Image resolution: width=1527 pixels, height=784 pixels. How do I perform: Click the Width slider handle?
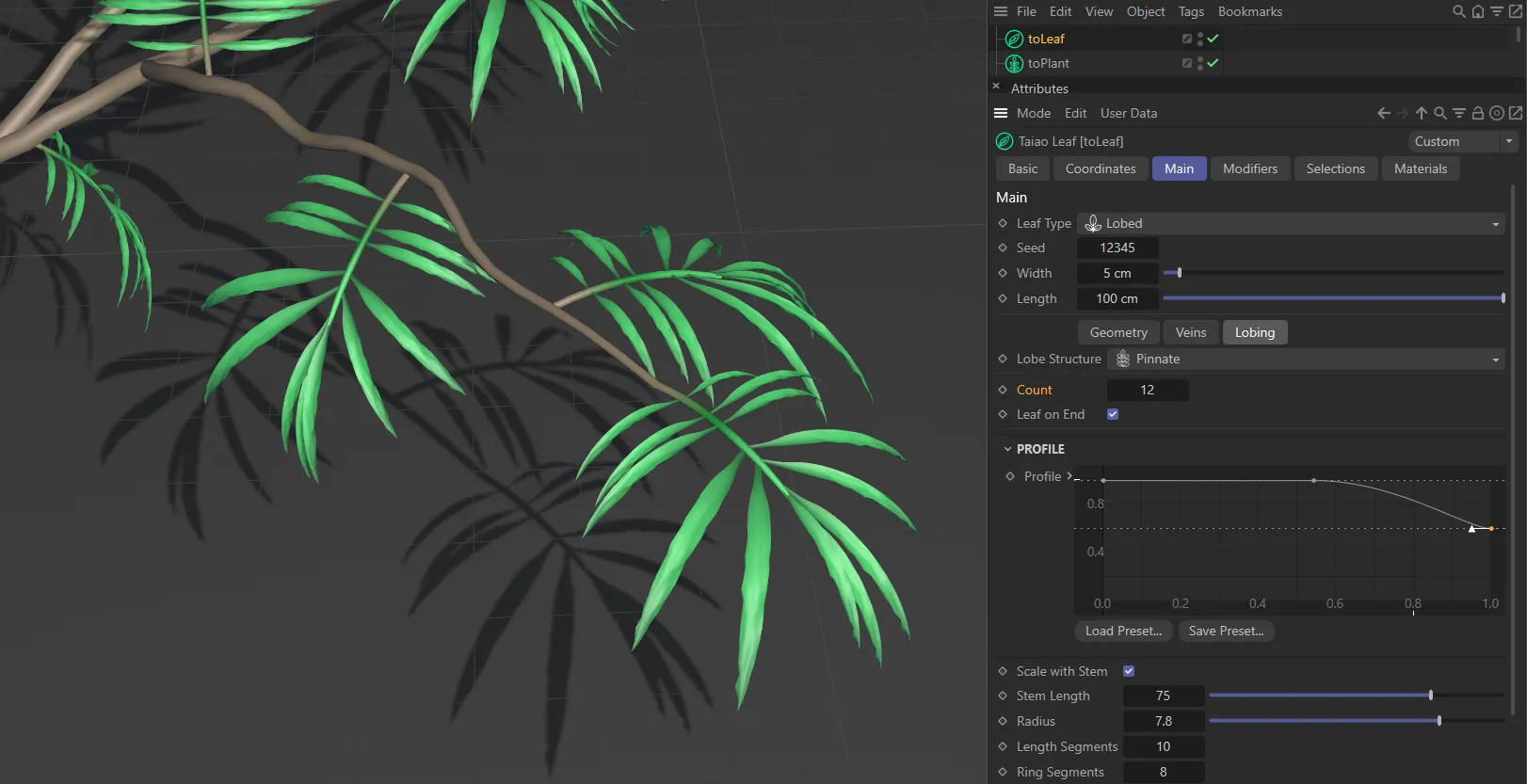click(x=1179, y=273)
